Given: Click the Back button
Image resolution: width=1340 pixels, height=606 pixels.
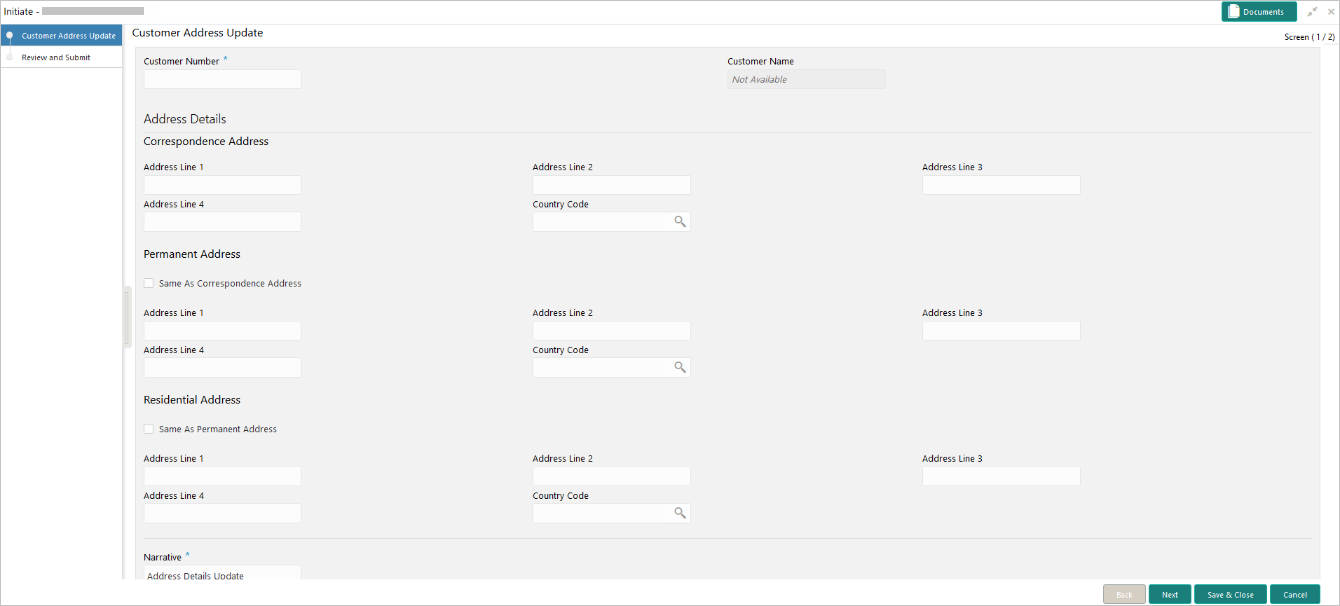Looking at the screenshot, I should click(1124, 594).
